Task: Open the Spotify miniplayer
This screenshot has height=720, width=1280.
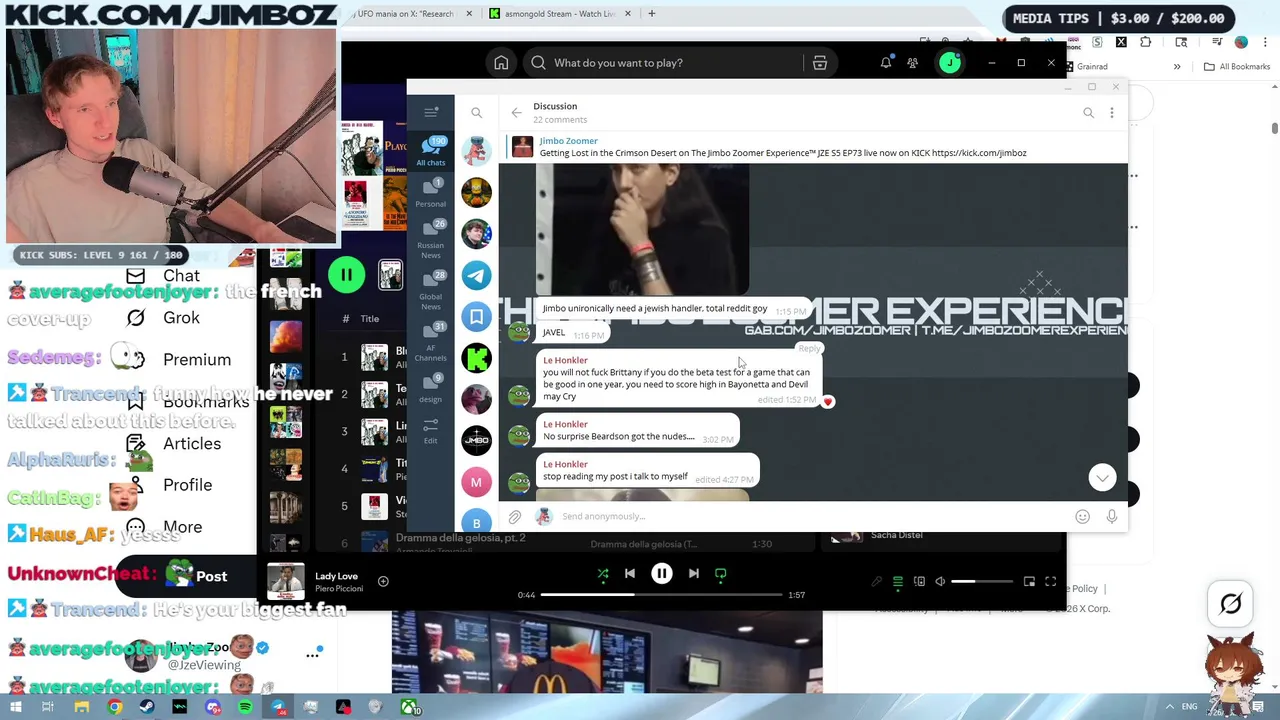Action: 1029,581
